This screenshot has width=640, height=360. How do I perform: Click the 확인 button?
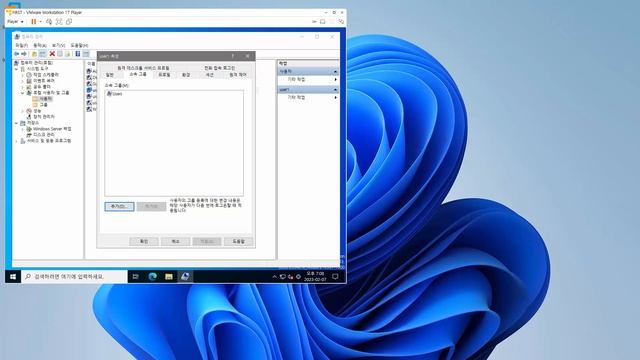click(144, 242)
